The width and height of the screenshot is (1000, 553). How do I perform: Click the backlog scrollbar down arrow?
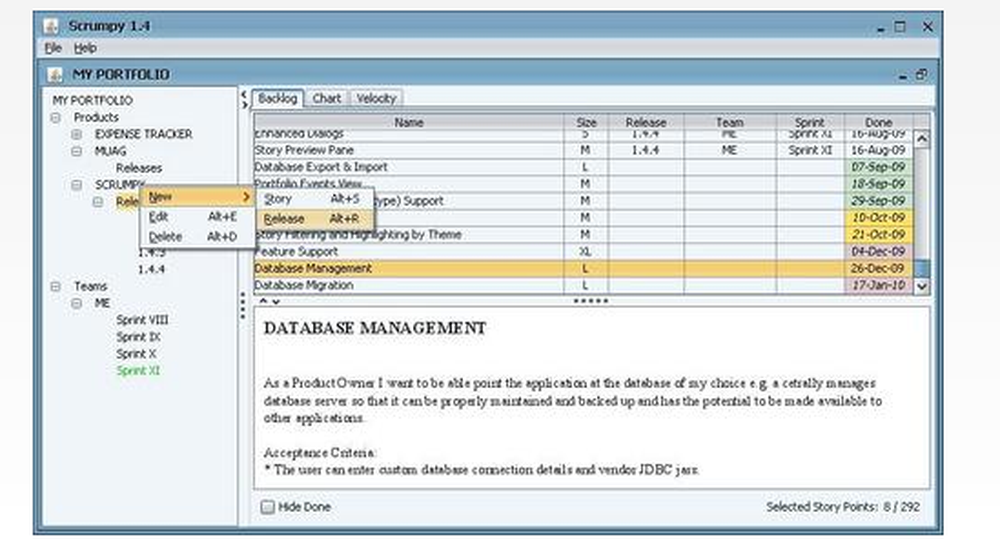pos(922,286)
